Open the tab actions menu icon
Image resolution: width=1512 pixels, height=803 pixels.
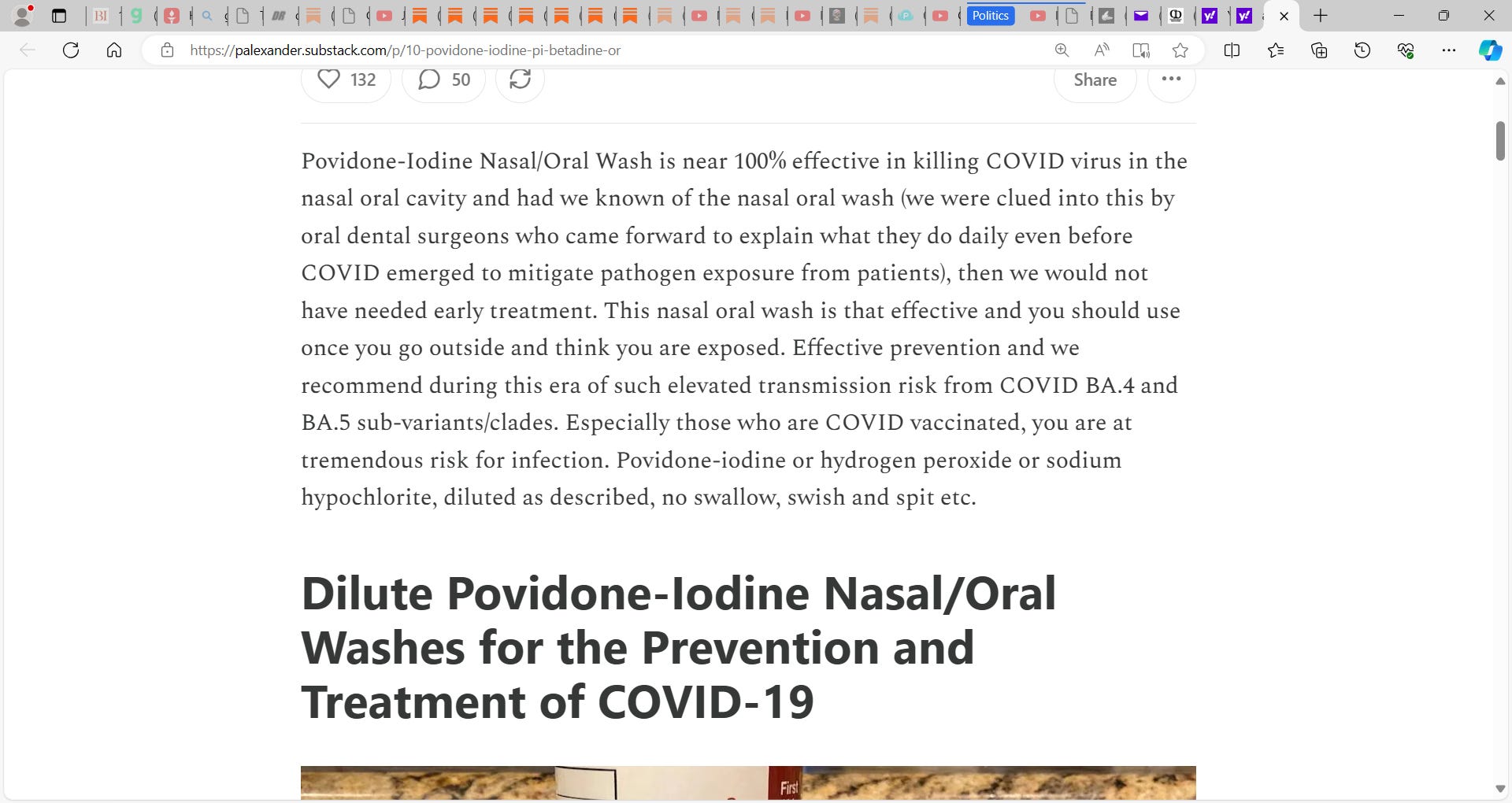coord(59,16)
